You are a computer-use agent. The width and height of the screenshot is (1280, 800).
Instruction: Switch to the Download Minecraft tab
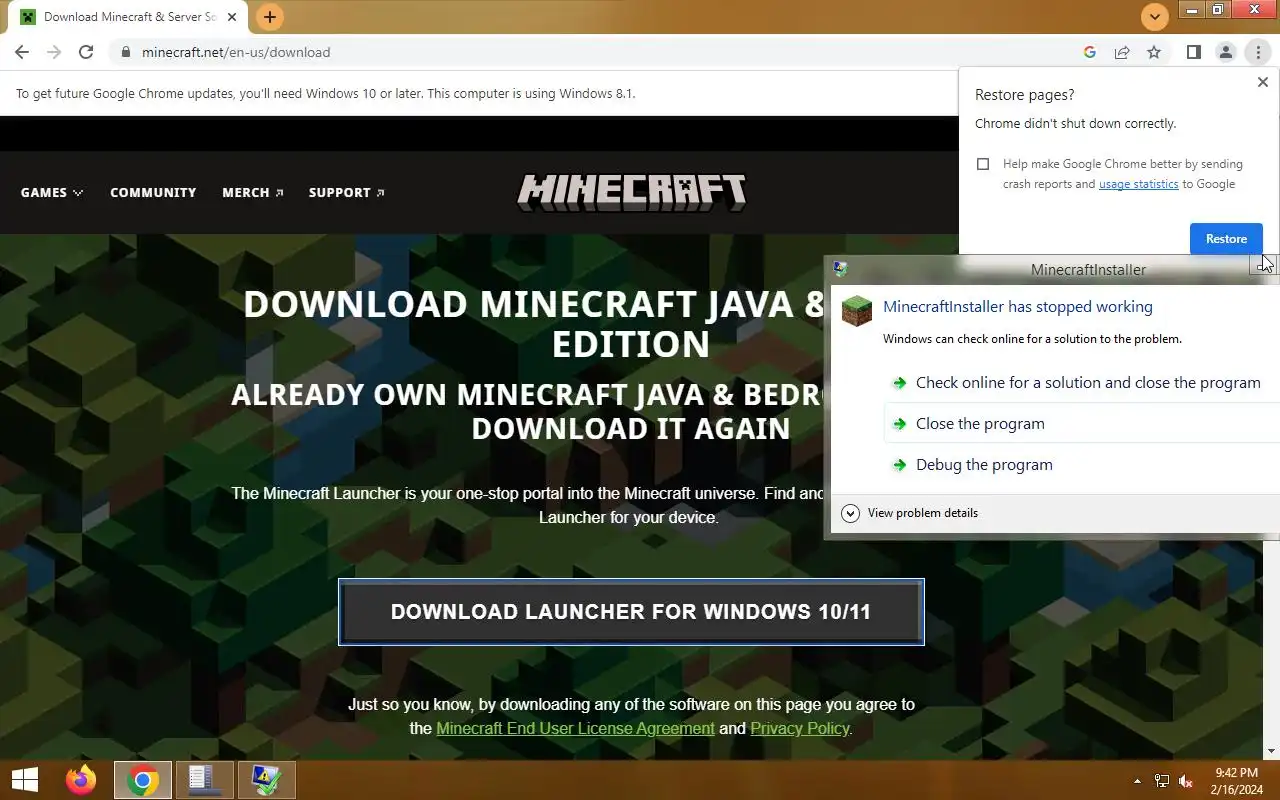[130, 17]
